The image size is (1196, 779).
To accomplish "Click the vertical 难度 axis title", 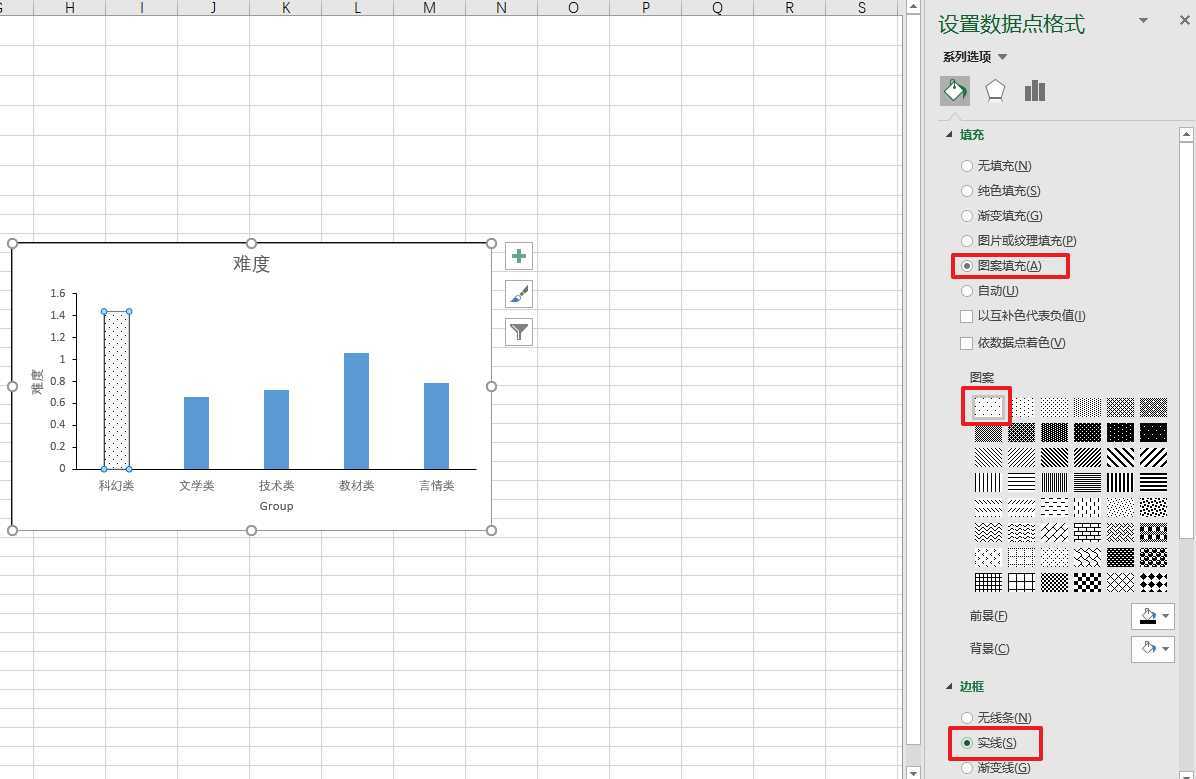I will point(37,381).
